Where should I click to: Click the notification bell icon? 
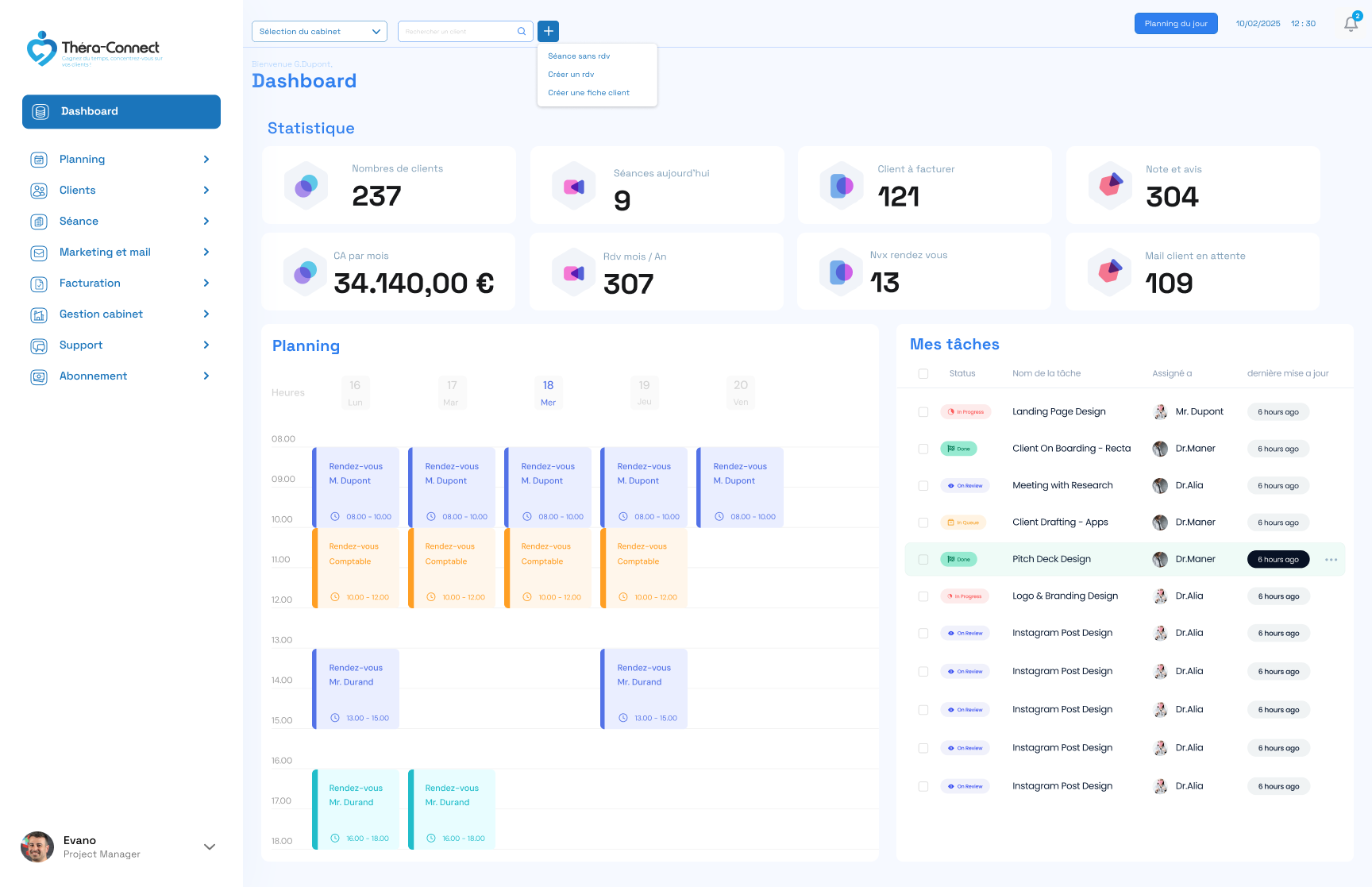click(x=1351, y=25)
